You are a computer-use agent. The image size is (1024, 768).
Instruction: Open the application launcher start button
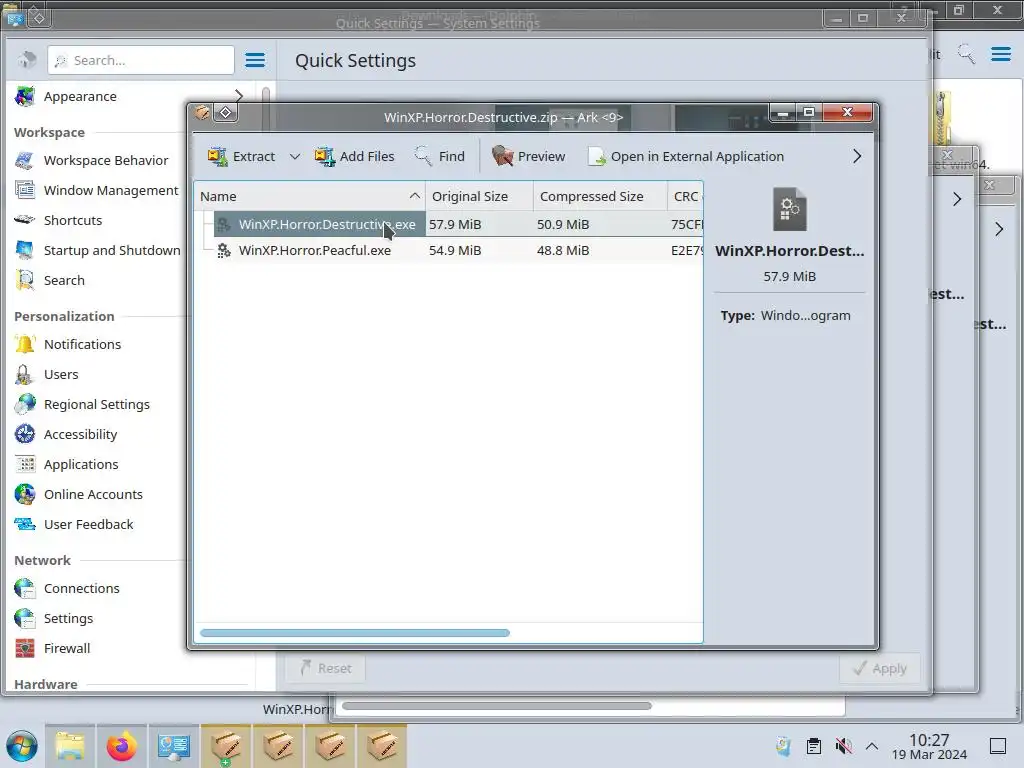coord(22,746)
